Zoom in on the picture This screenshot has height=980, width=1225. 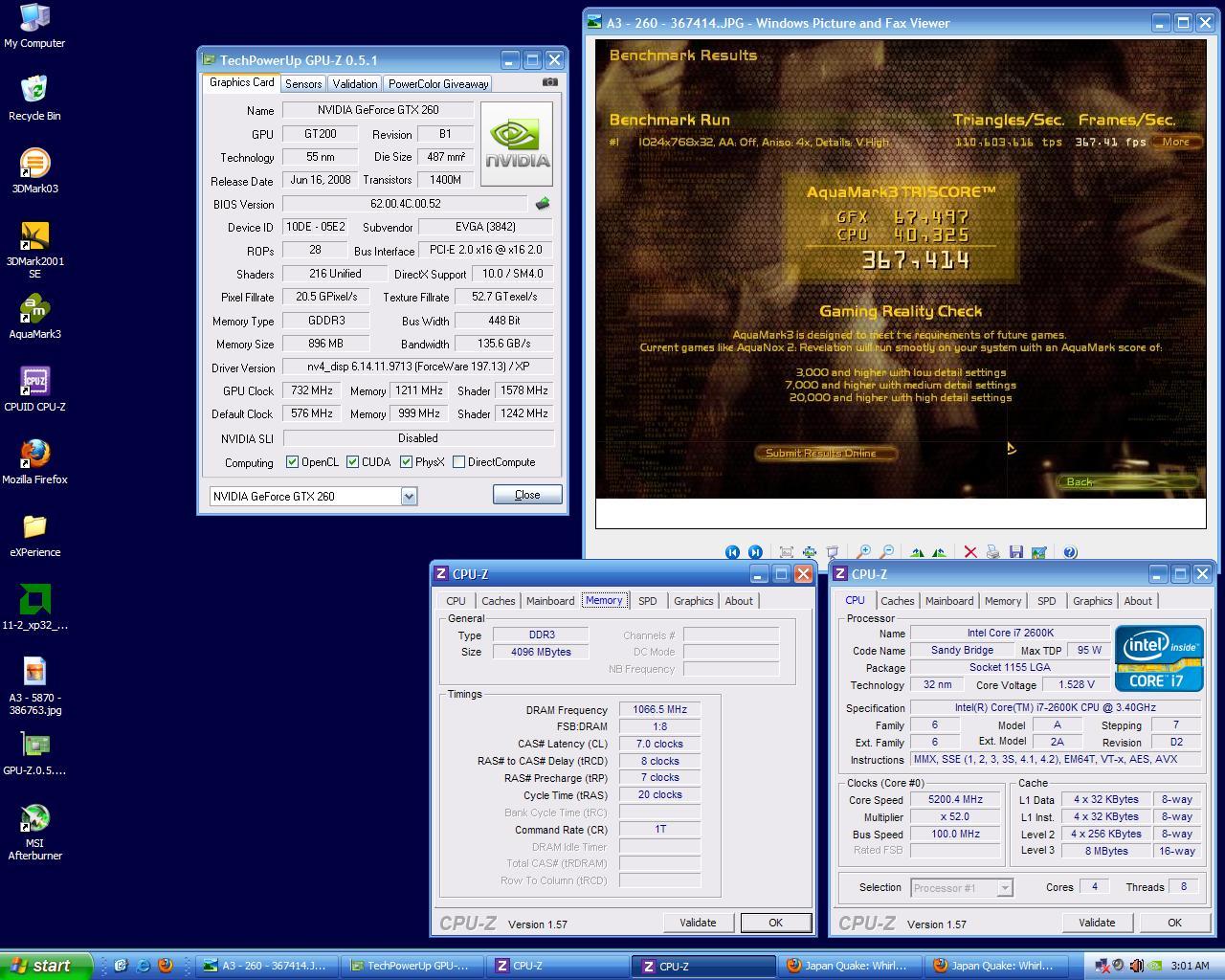coord(863,552)
